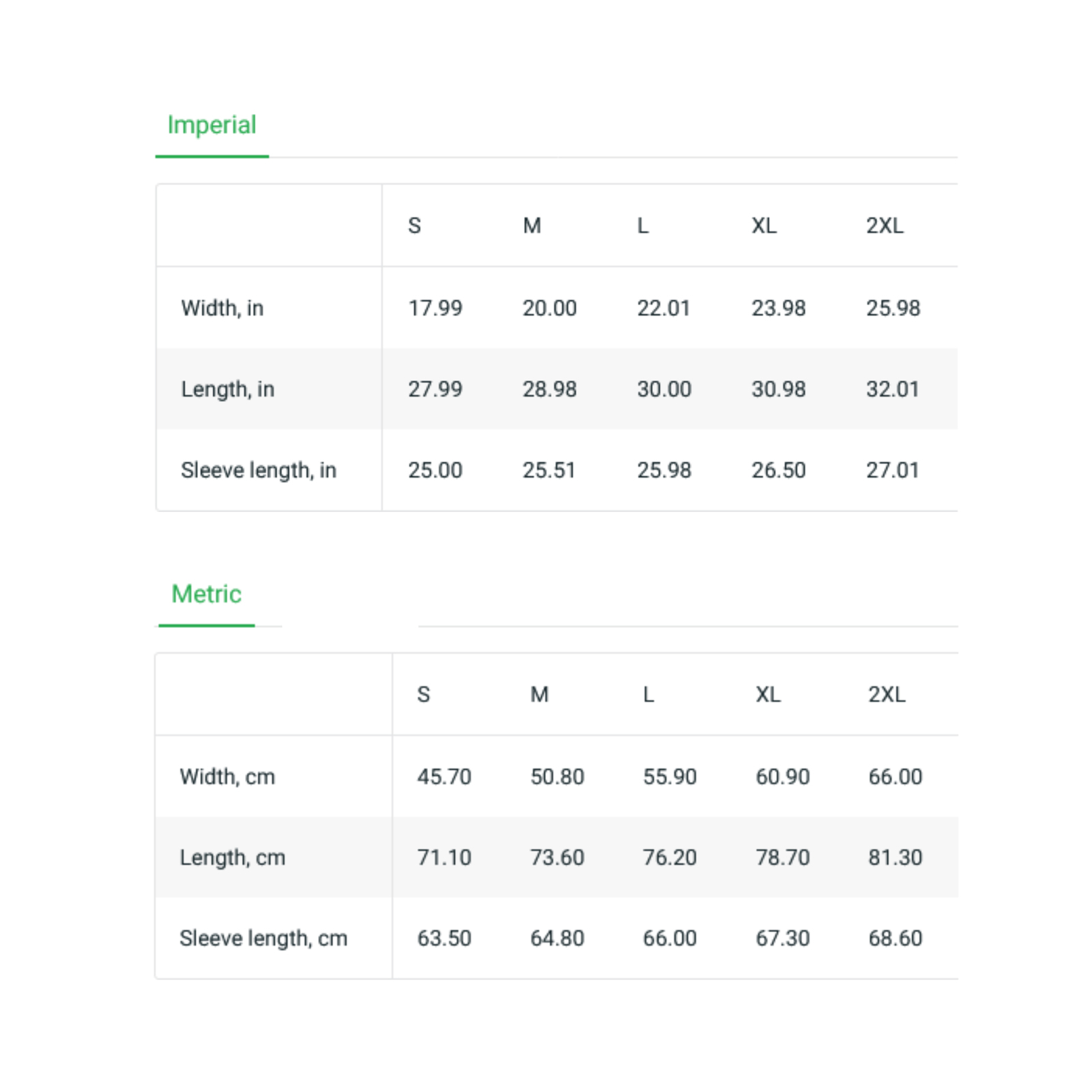
Task: Select the S column header in the Imperial table
Action: [414, 225]
